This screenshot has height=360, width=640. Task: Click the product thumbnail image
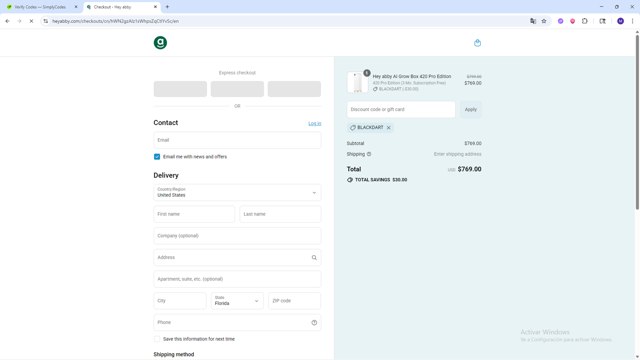(358, 82)
